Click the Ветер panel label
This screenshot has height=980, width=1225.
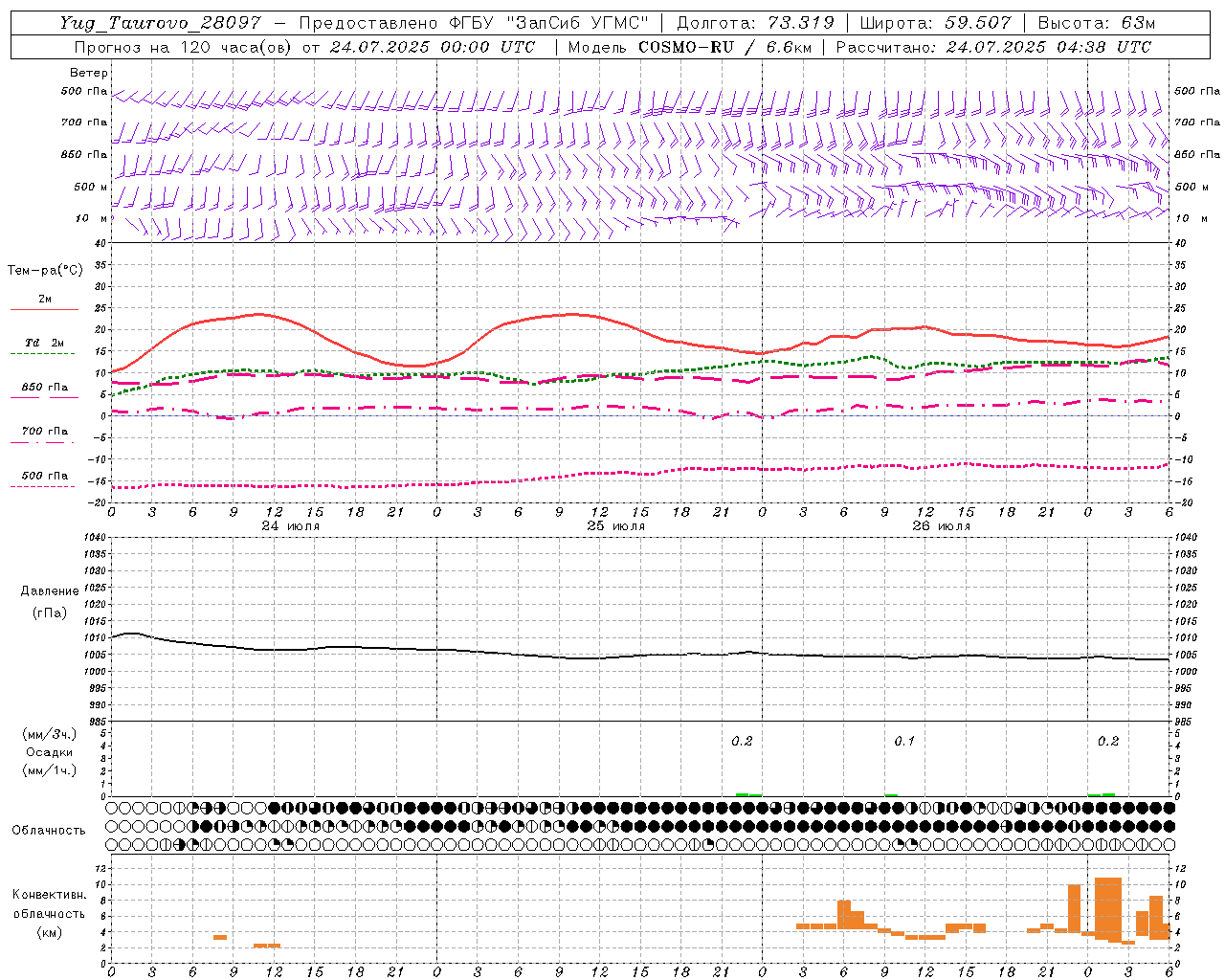(89, 73)
